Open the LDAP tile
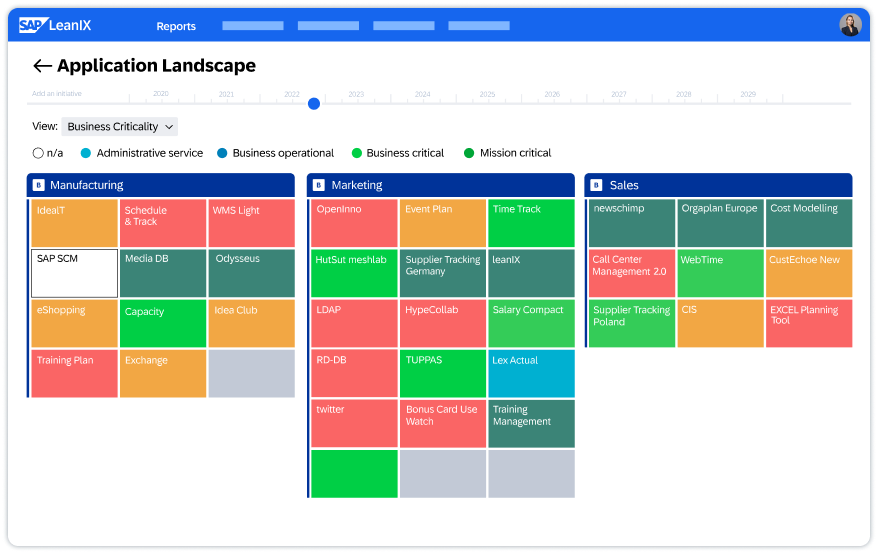This screenshot has width=876, height=552. 354,323
